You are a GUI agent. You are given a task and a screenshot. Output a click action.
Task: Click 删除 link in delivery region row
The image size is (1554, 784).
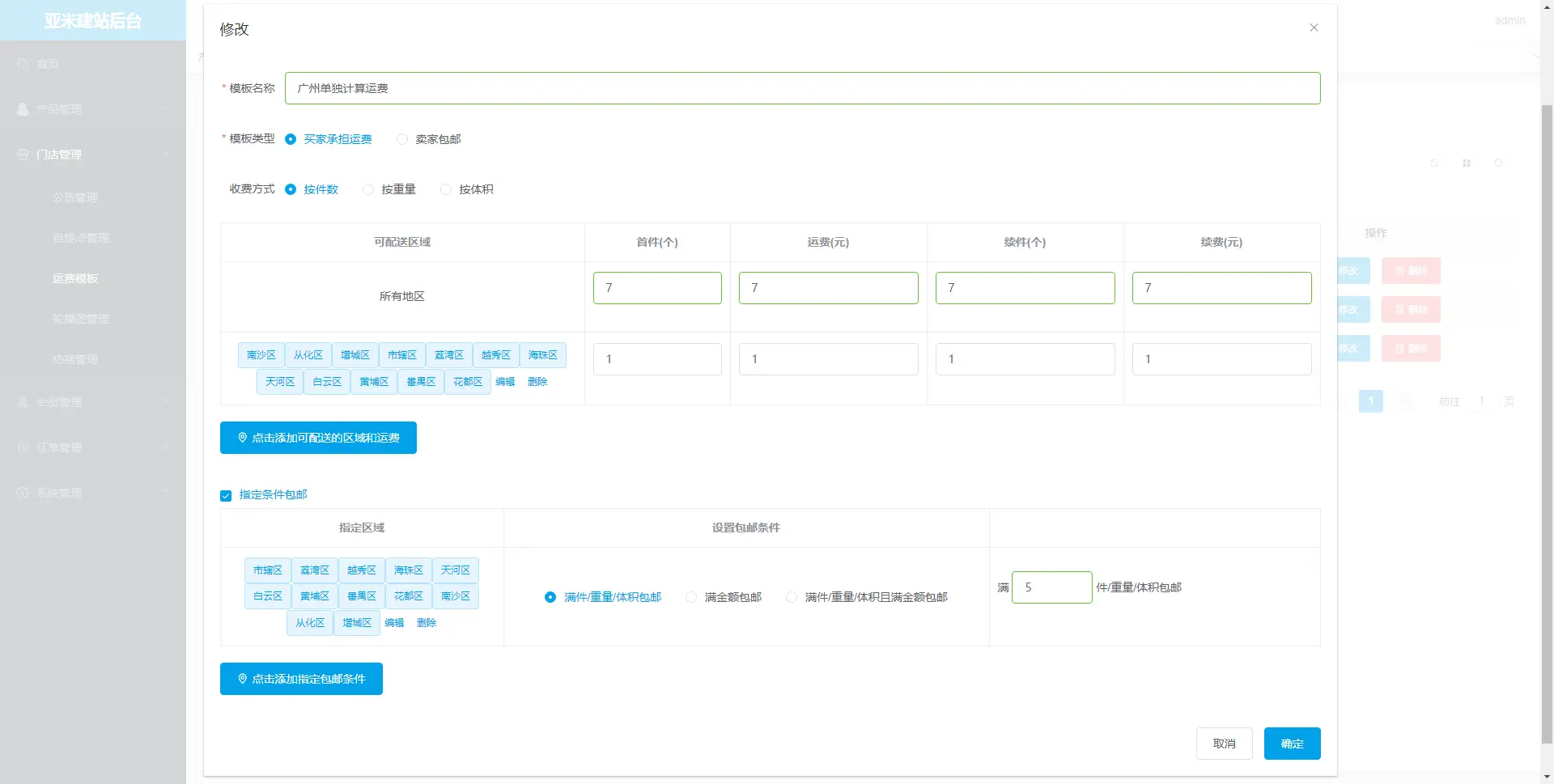[x=537, y=382]
